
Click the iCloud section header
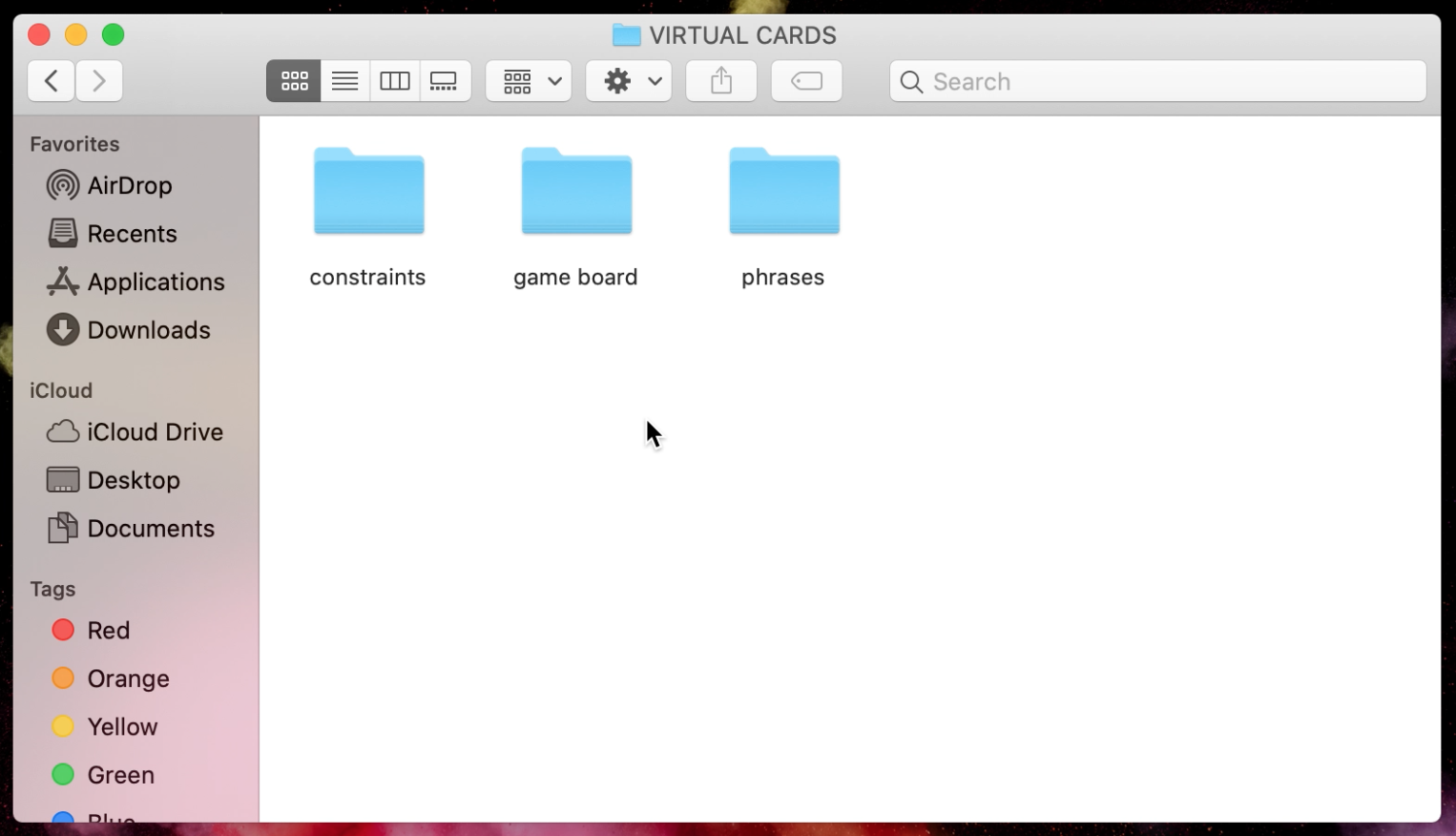[x=61, y=390]
